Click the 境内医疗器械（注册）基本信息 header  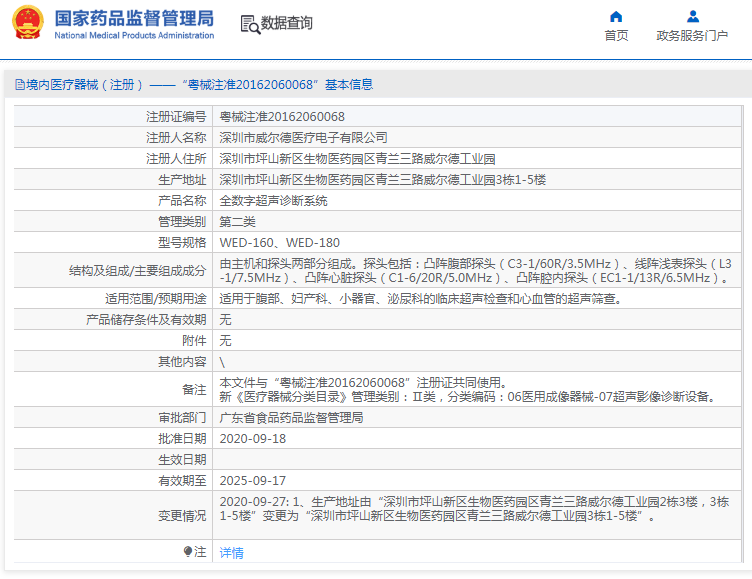tap(194, 85)
